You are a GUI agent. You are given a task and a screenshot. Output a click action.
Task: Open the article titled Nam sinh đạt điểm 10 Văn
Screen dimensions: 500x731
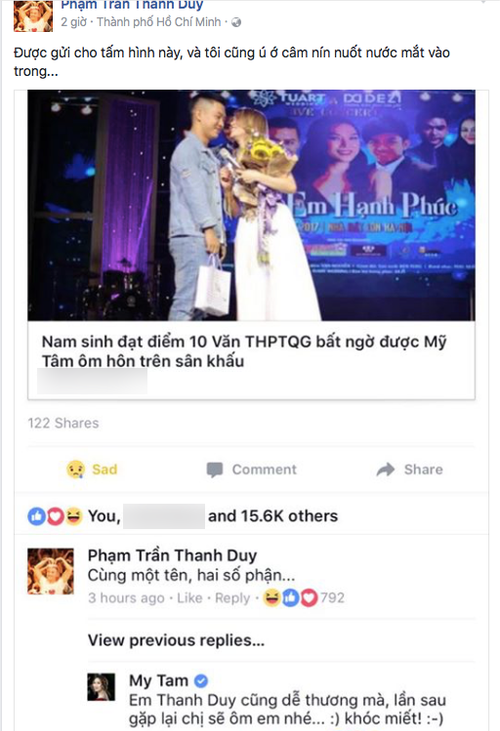tap(244, 351)
